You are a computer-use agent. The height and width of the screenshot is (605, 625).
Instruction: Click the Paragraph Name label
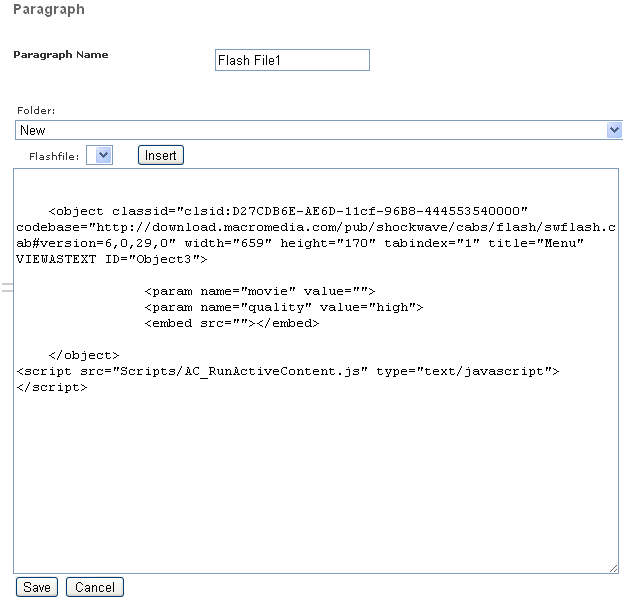61,54
